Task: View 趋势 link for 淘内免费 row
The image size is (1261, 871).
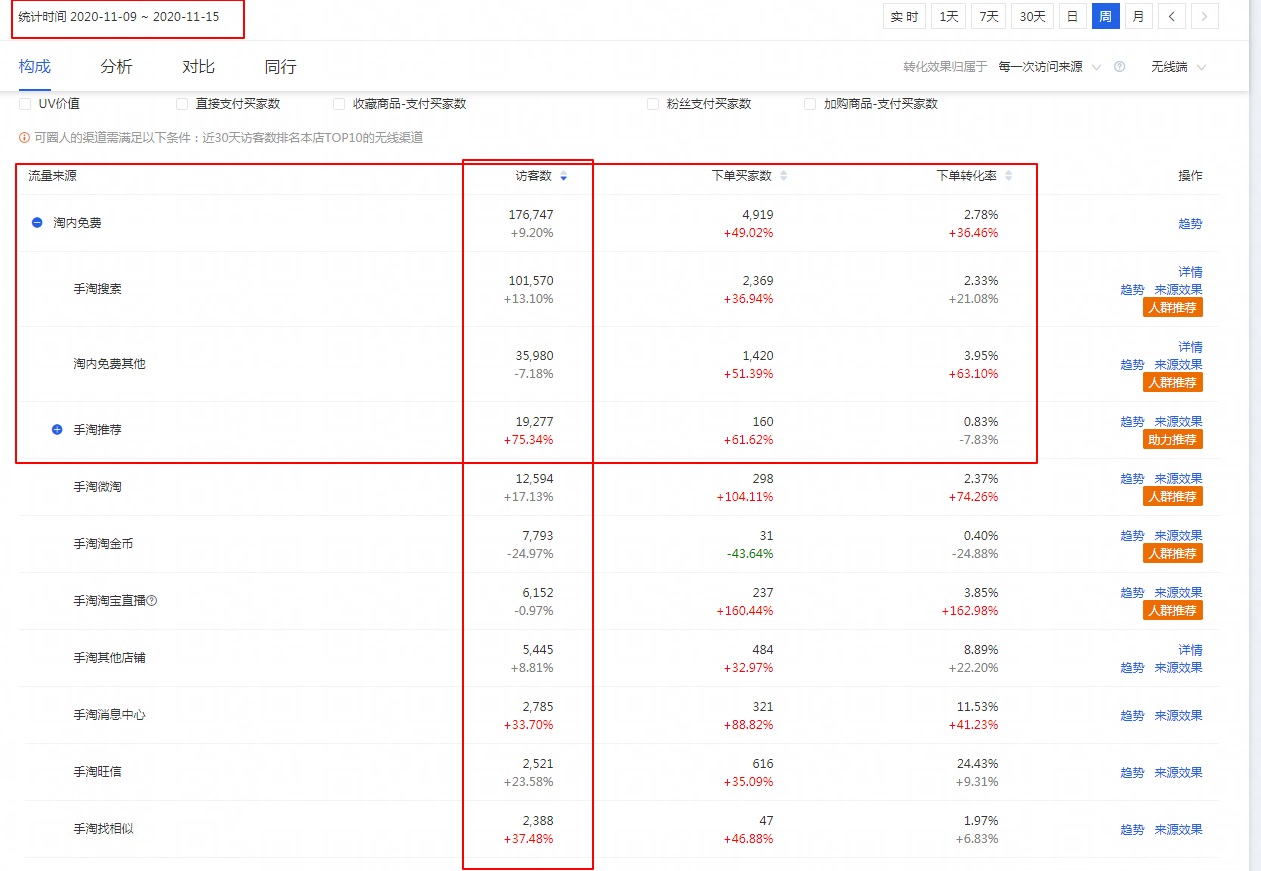Action: (1190, 224)
